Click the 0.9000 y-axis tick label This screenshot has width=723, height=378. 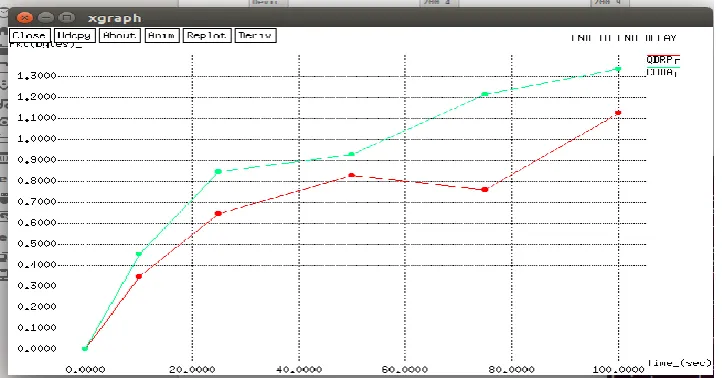pyautogui.click(x=37, y=159)
